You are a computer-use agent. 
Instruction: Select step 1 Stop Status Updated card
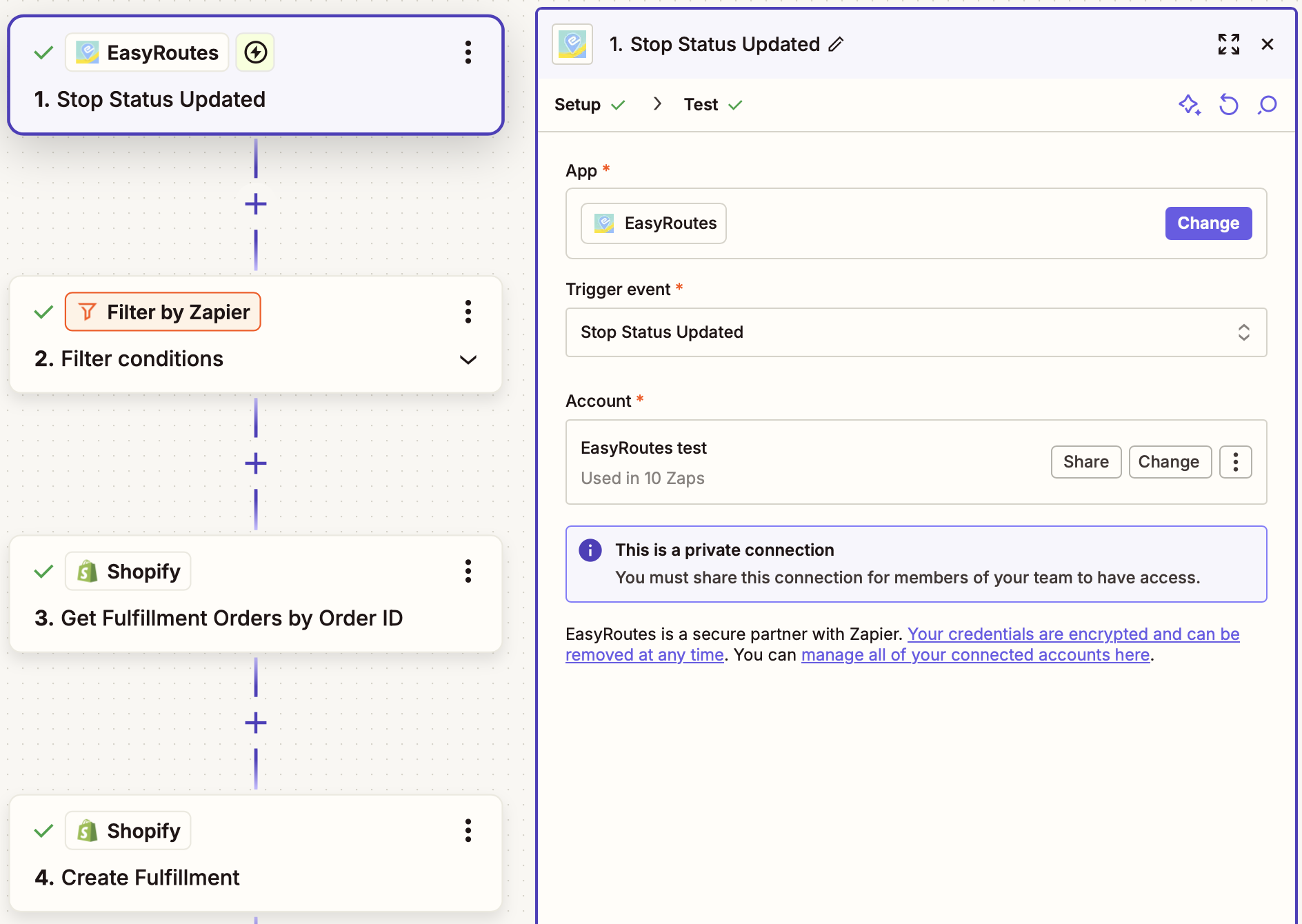pyautogui.click(x=256, y=75)
